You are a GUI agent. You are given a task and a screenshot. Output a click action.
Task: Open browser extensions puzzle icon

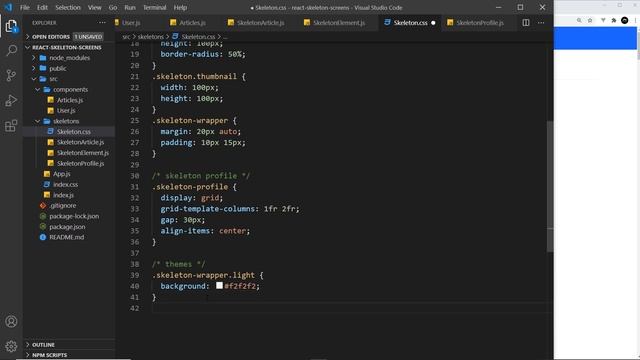pyautogui.click(x=613, y=20)
